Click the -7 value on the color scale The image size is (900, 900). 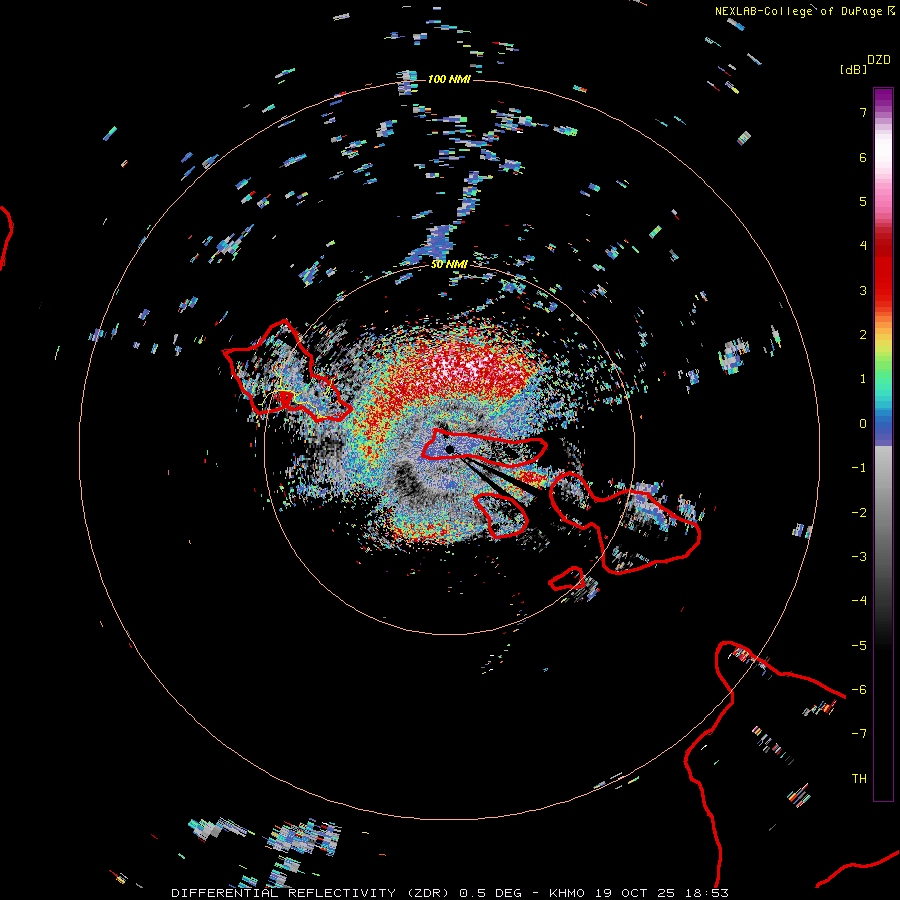click(x=859, y=734)
